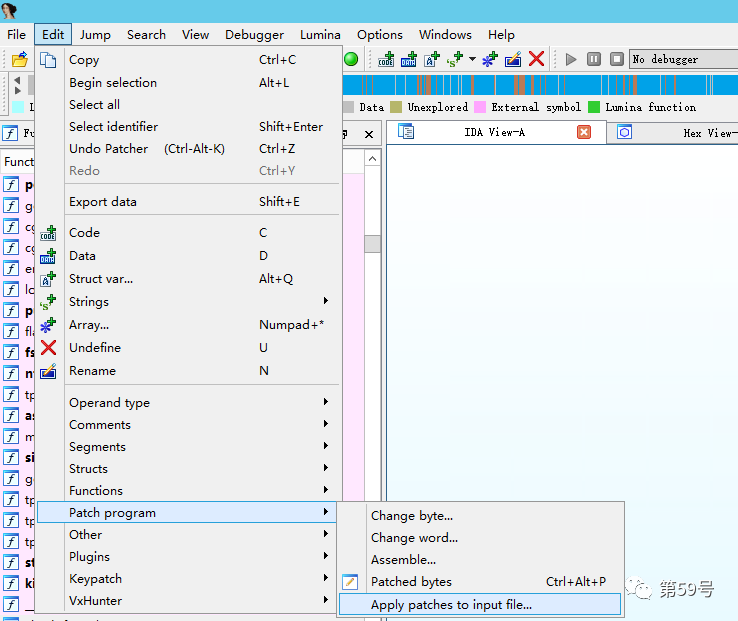Click the Patched bytes pencil icon
The image size is (738, 621).
pyautogui.click(x=350, y=582)
